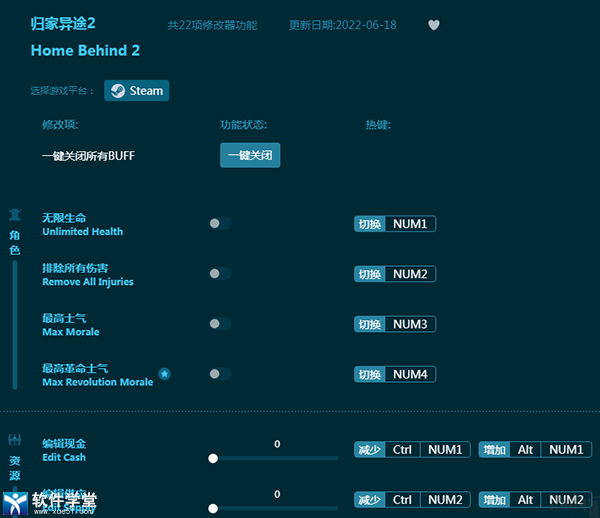Toggle Unlimited Health switch
The image size is (600, 518).
pos(220,224)
